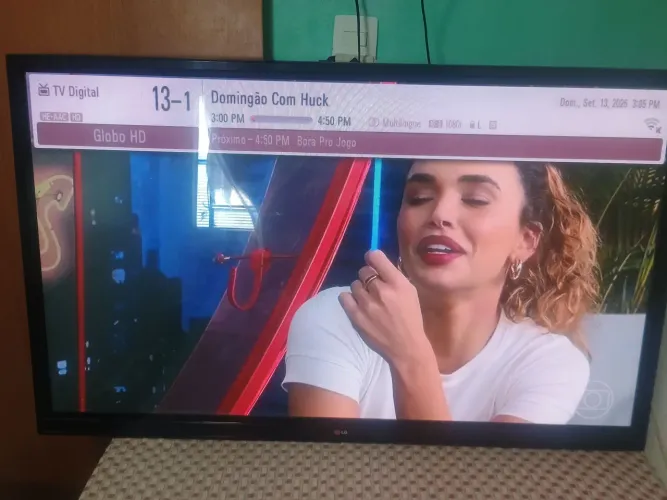Click the HE-AAC audio badge

pyautogui.click(x=54, y=117)
